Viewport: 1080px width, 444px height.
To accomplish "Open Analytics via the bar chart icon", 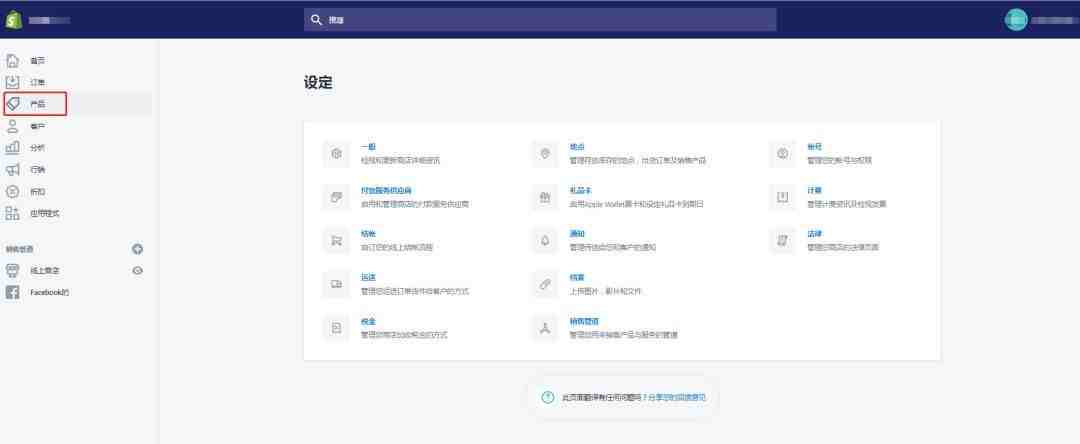I will (12, 147).
